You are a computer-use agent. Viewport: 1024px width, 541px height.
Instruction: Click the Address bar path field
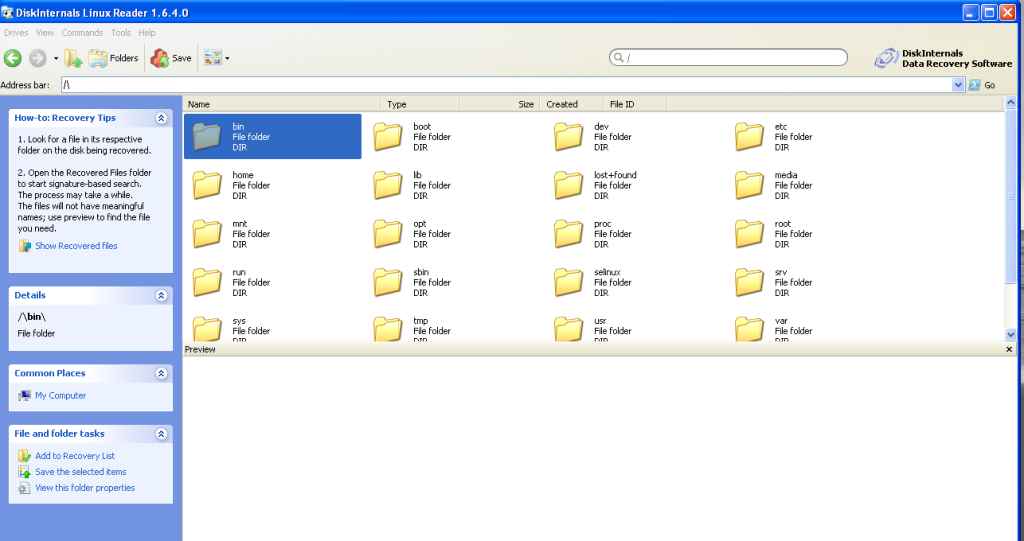(x=507, y=85)
